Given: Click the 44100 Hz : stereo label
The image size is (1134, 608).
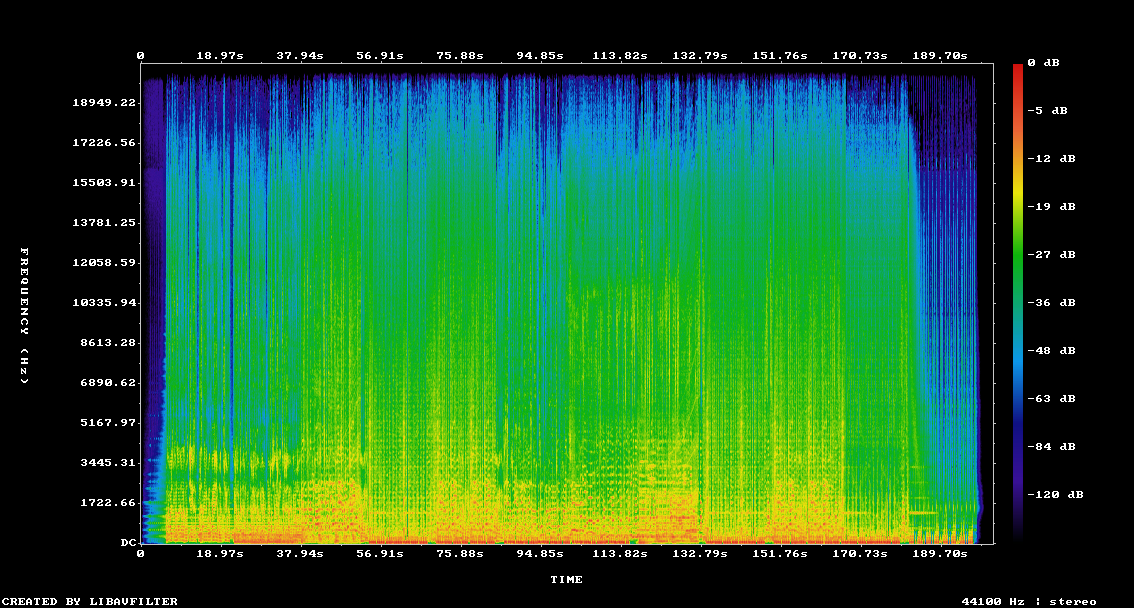Looking at the screenshot, I should click(1028, 601).
